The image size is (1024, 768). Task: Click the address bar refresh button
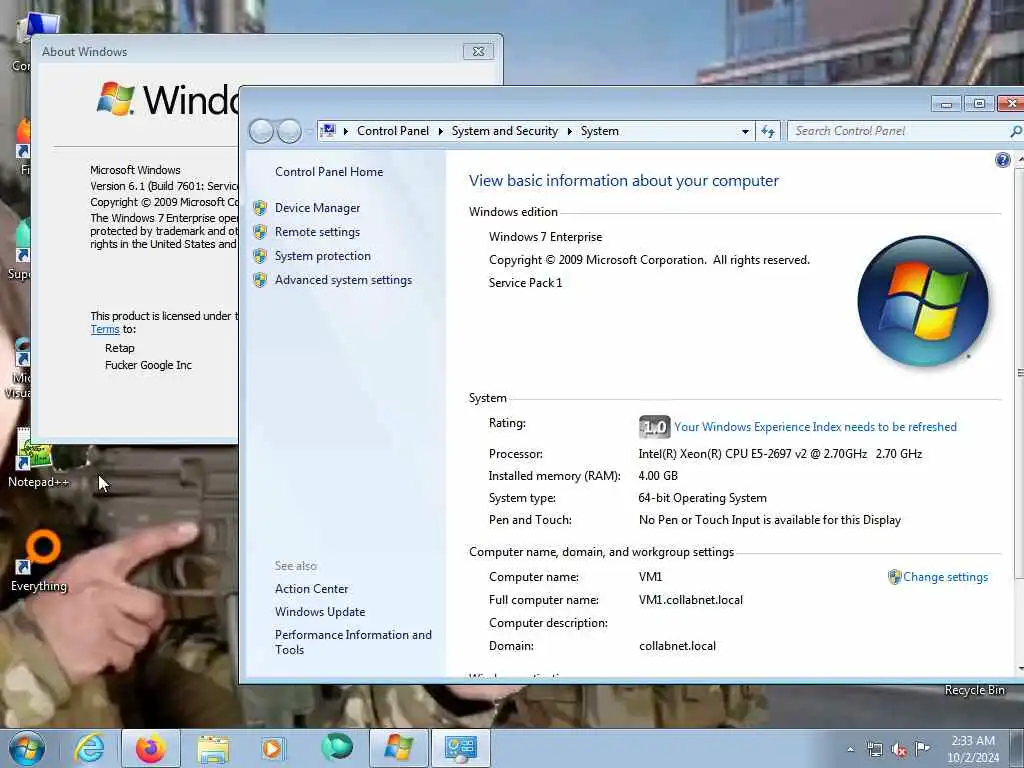pos(768,131)
